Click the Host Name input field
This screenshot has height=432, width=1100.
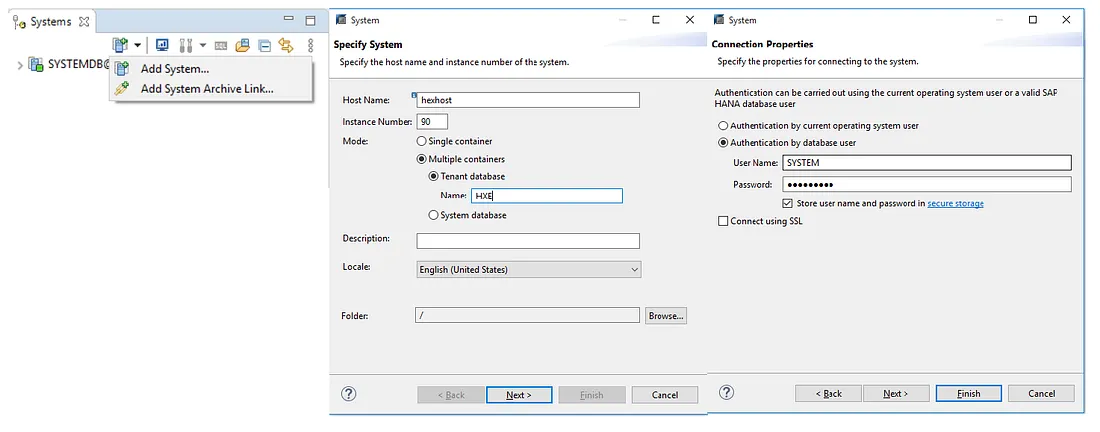528,100
